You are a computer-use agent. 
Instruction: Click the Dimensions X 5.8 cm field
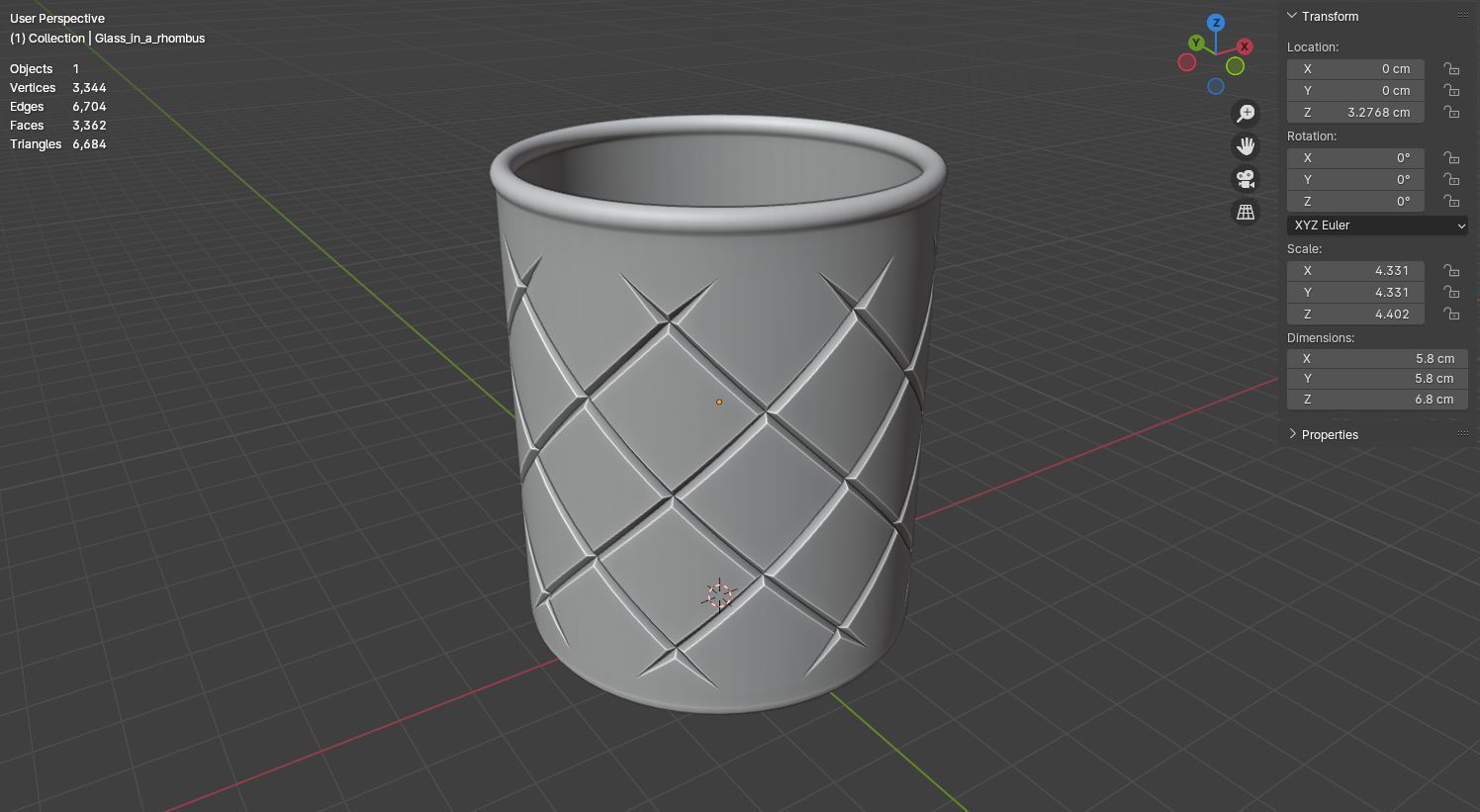coord(1377,359)
